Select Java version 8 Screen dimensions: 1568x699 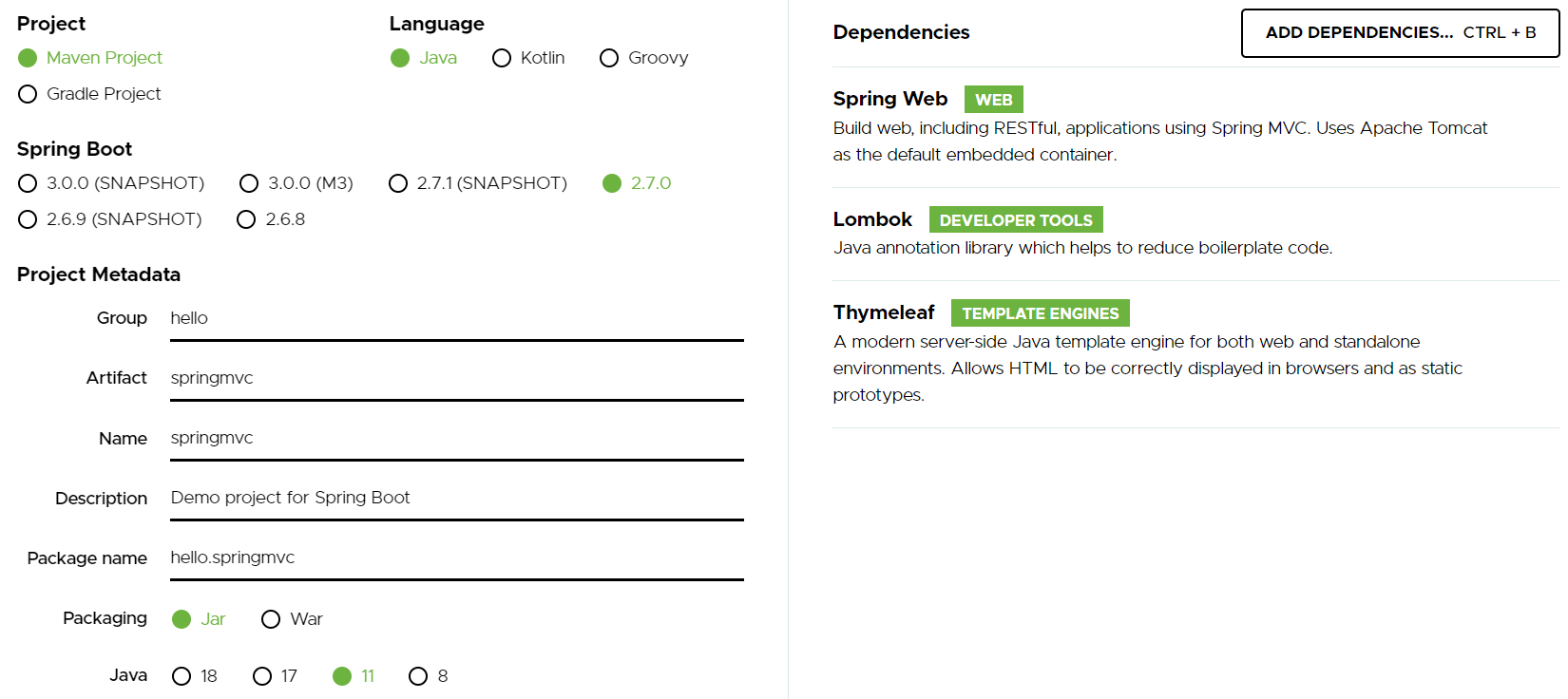(418, 676)
